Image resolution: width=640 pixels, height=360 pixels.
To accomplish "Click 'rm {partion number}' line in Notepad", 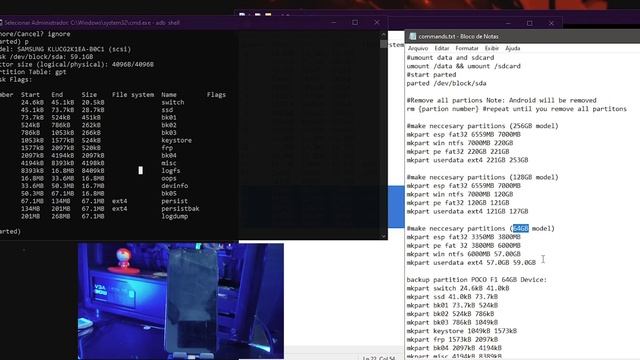I will [x=516, y=109].
